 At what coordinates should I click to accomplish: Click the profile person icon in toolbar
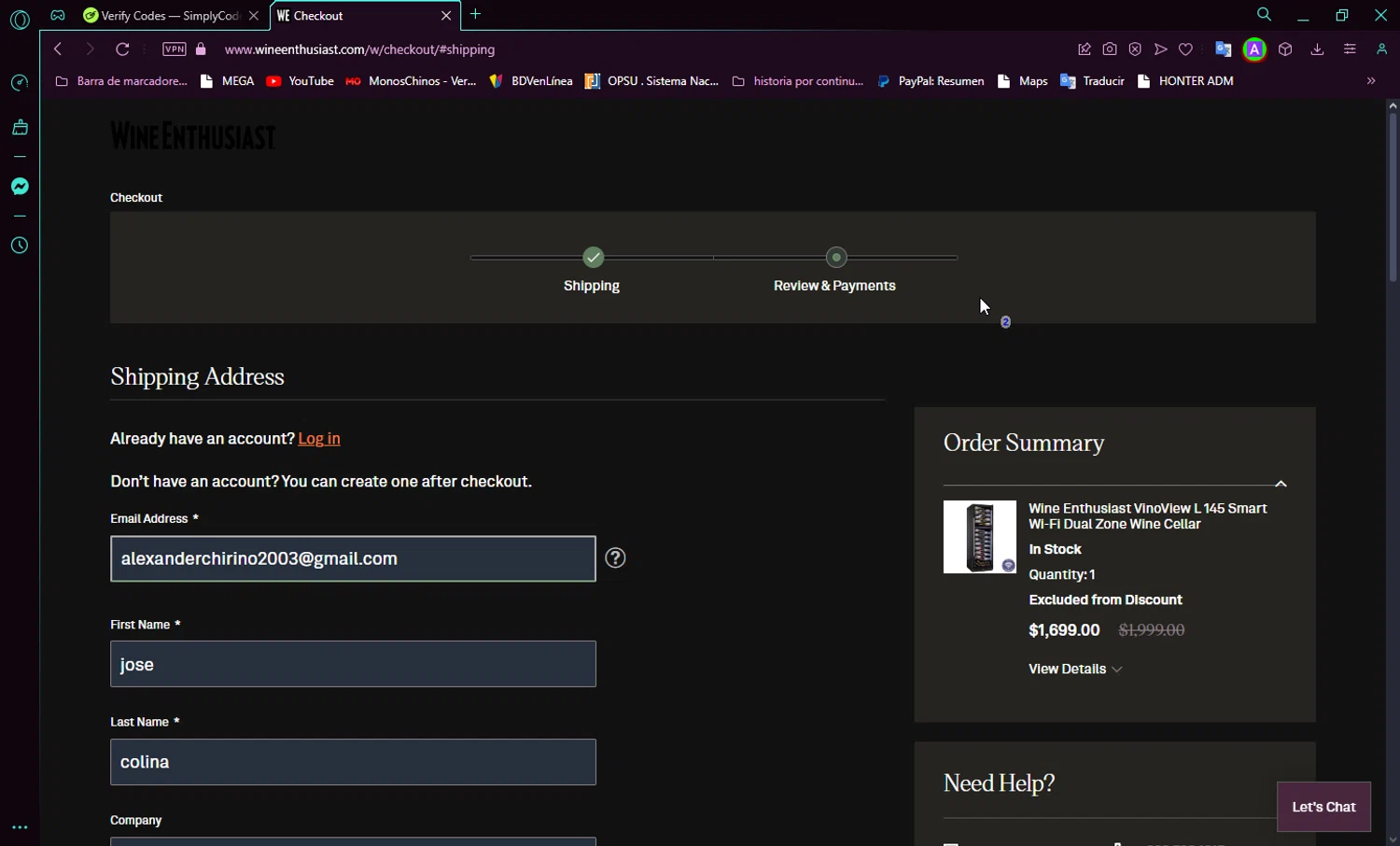(x=1382, y=49)
